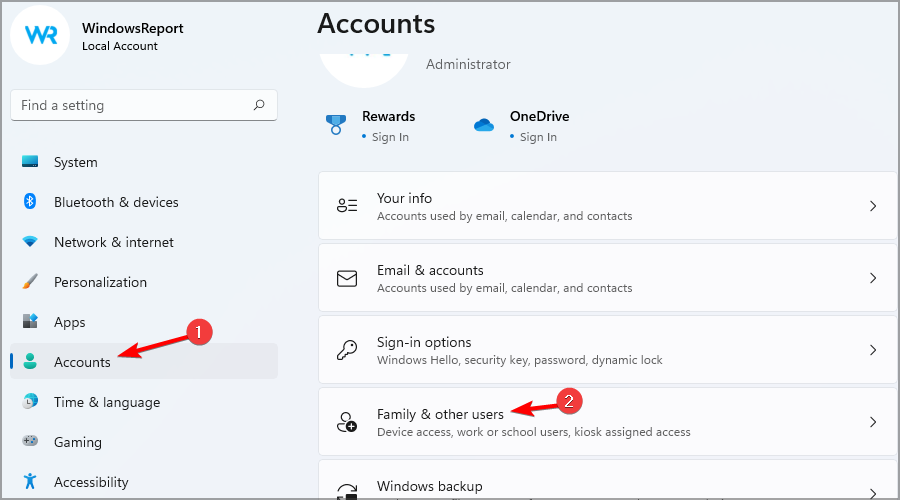Viewport: 900px width, 500px height.
Task: Sign in to OneDrive
Action: (538, 137)
